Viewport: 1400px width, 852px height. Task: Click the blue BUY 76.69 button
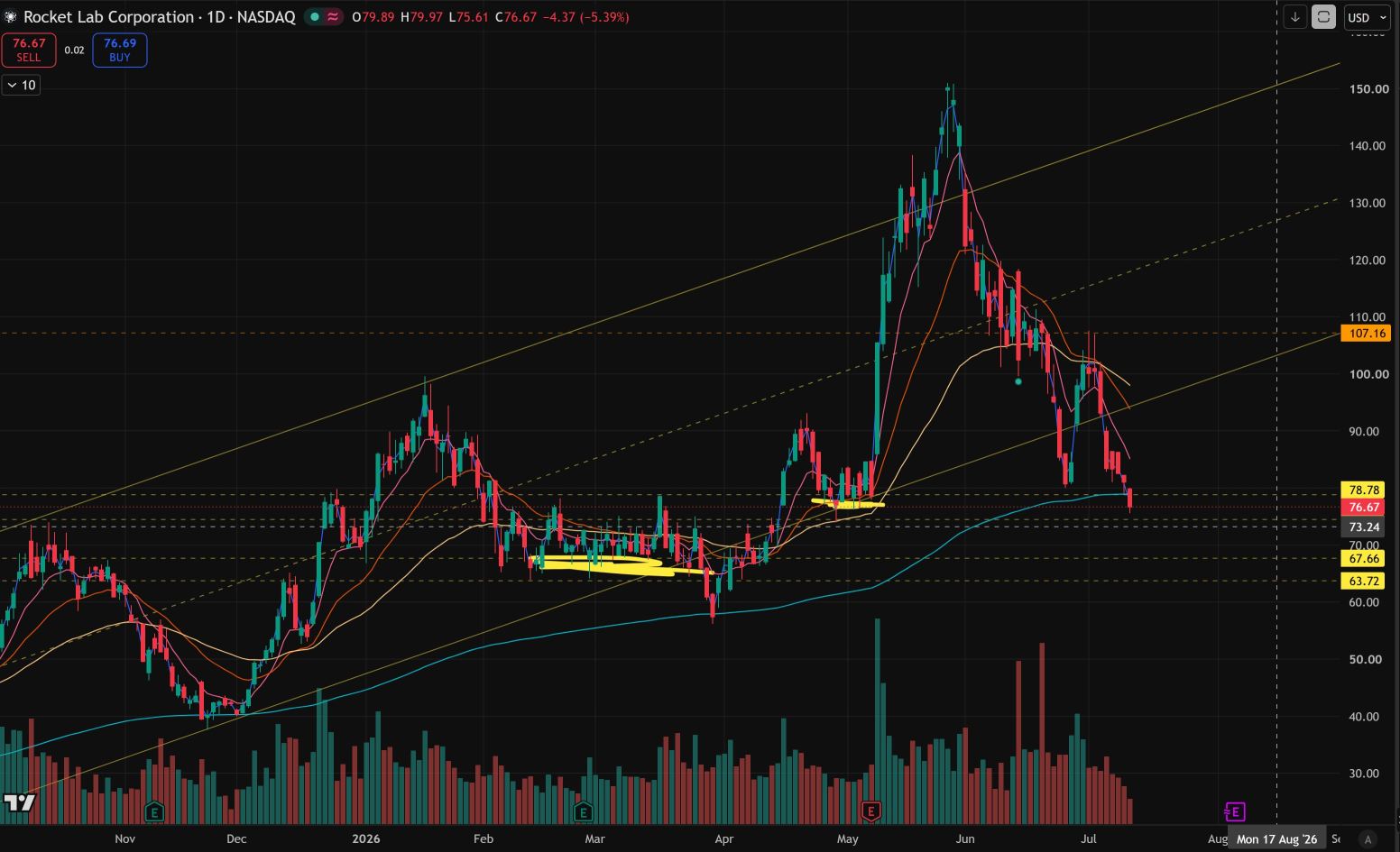(120, 50)
